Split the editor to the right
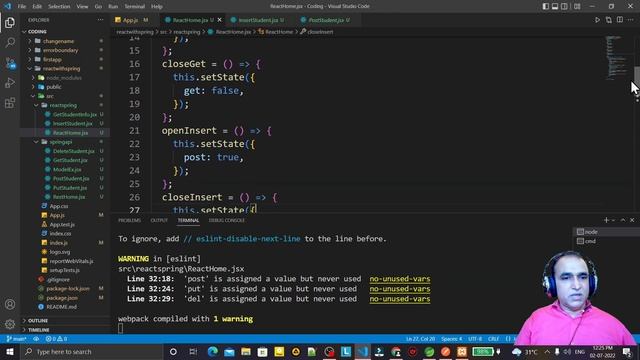640x360 pixels. [x=620, y=20]
